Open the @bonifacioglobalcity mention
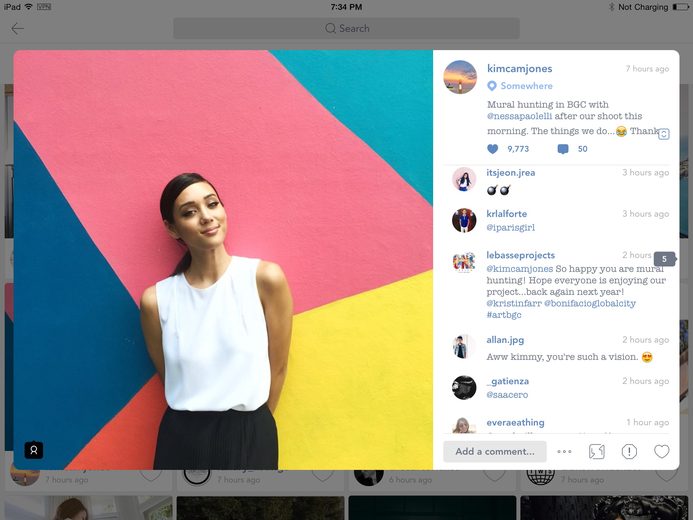Screen dimensions: 693x520 pyautogui.click(x=590, y=304)
